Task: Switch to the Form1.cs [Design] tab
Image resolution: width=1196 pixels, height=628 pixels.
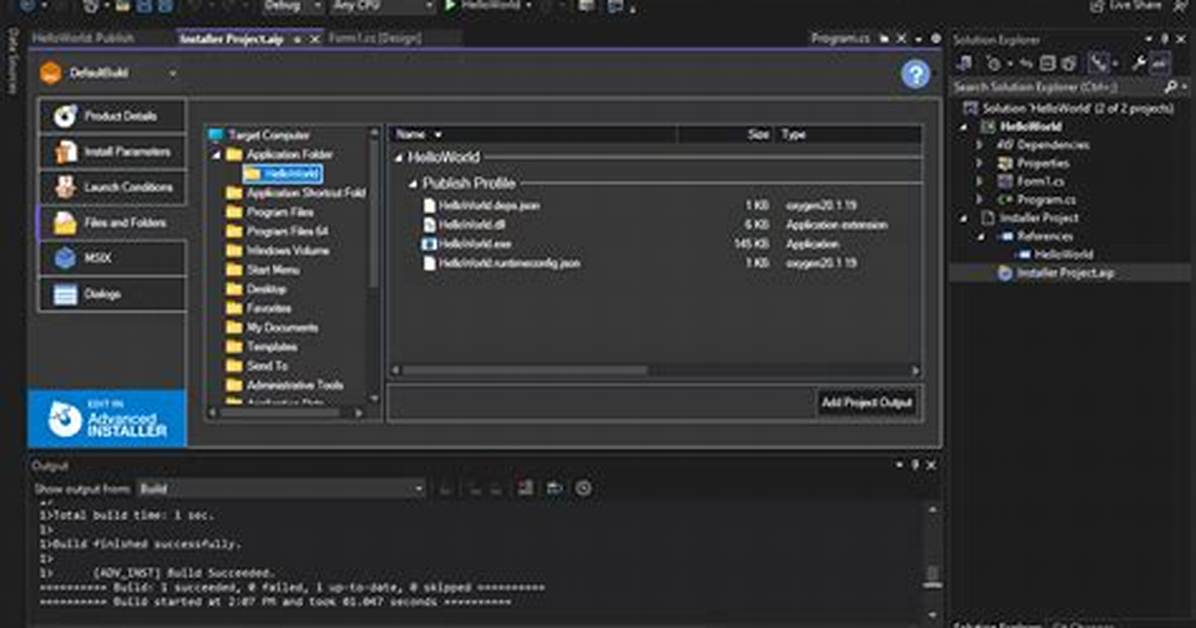Action: (x=375, y=38)
